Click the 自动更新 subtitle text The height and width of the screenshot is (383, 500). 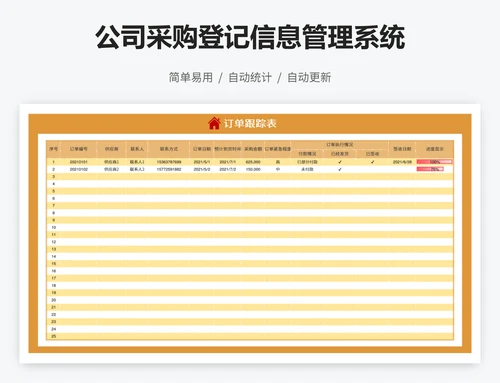[309, 77]
